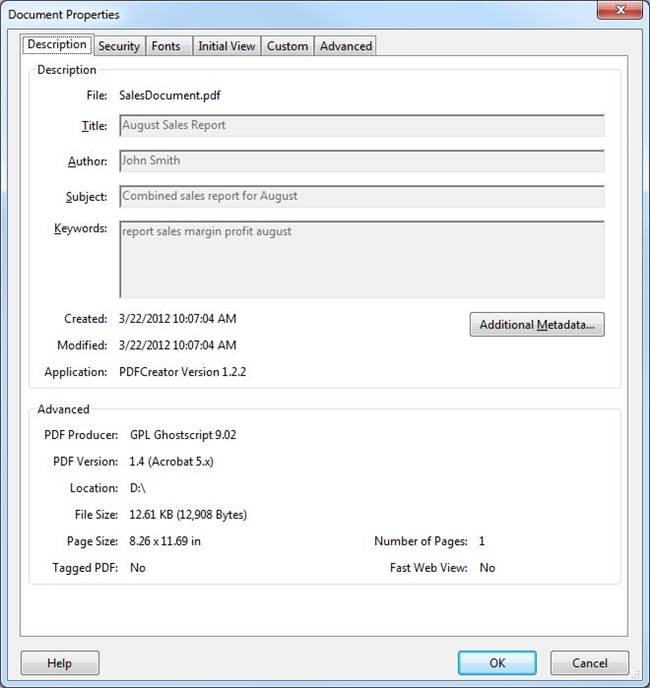Click the PDFCreator Version 1.2.2 application text

[x=181, y=372]
